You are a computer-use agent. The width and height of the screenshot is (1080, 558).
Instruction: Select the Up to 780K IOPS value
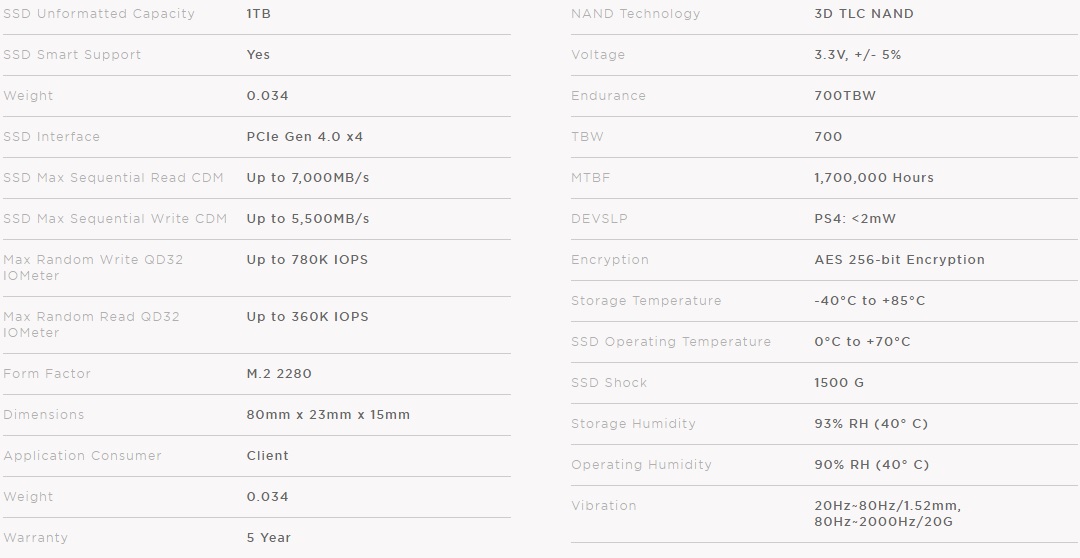tap(307, 260)
